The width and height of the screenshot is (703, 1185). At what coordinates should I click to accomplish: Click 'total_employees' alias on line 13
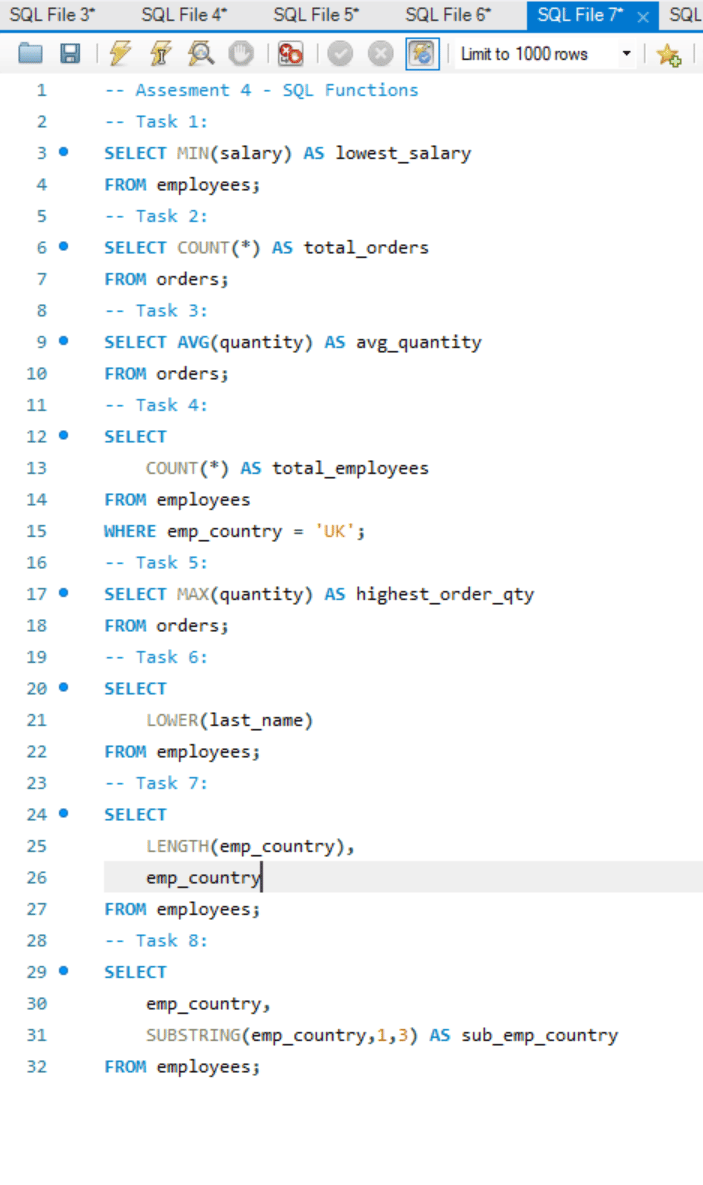pyautogui.click(x=350, y=469)
